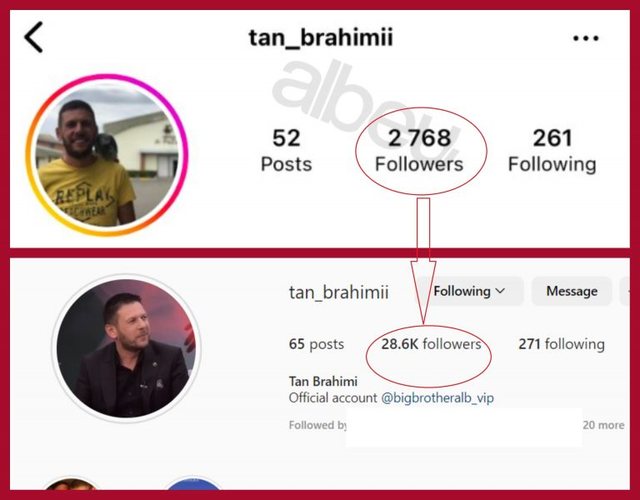Screen dimensions: 640x500
Task: View the 65 posts count
Action: [x=316, y=344]
